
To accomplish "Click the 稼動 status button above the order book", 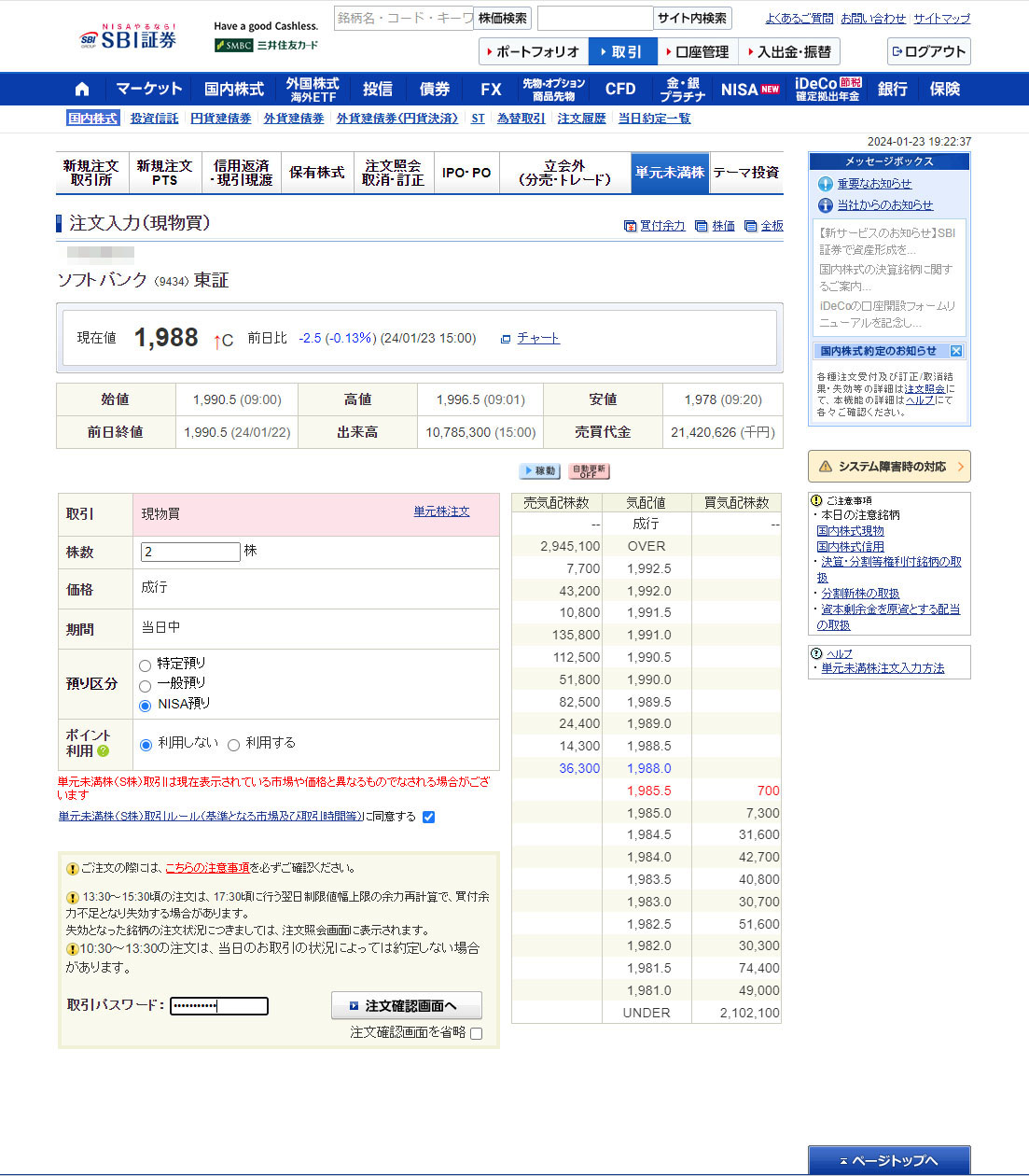I will click(539, 471).
